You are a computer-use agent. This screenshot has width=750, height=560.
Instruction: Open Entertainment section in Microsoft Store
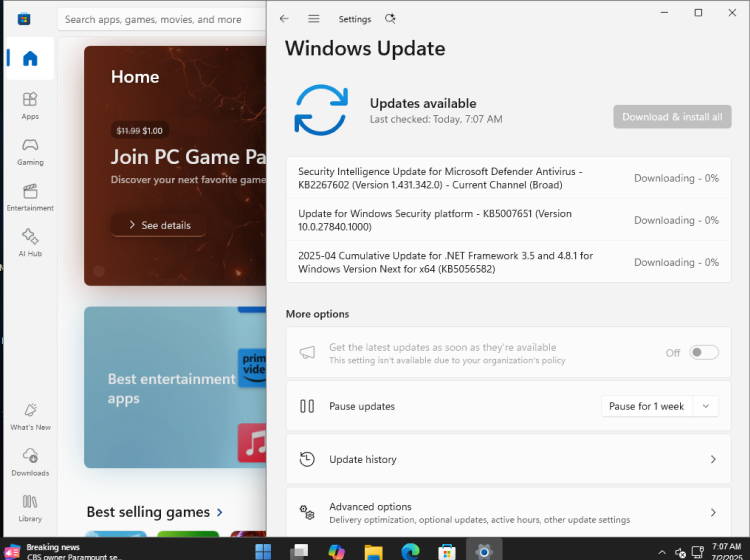(x=30, y=198)
